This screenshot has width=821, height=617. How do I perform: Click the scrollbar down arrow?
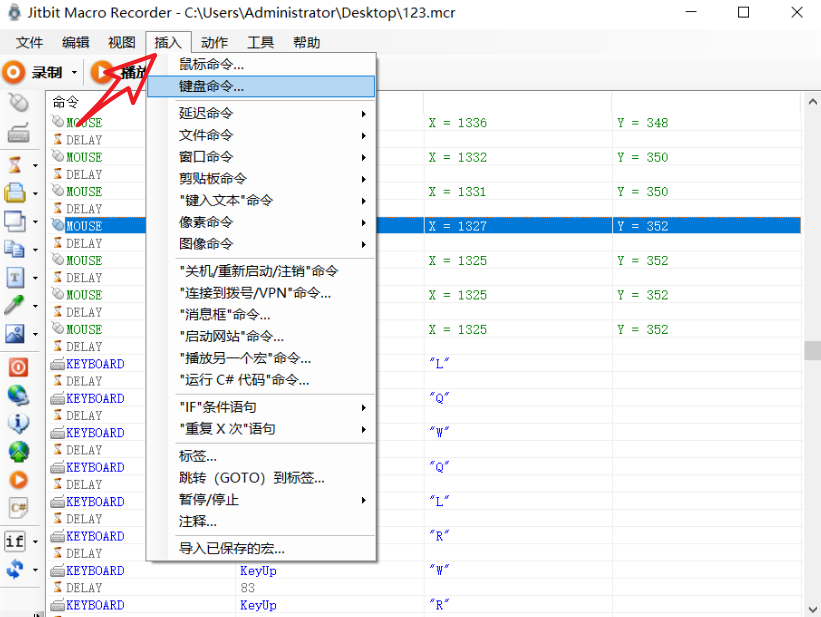pyautogui.click(x=813, y=609)
